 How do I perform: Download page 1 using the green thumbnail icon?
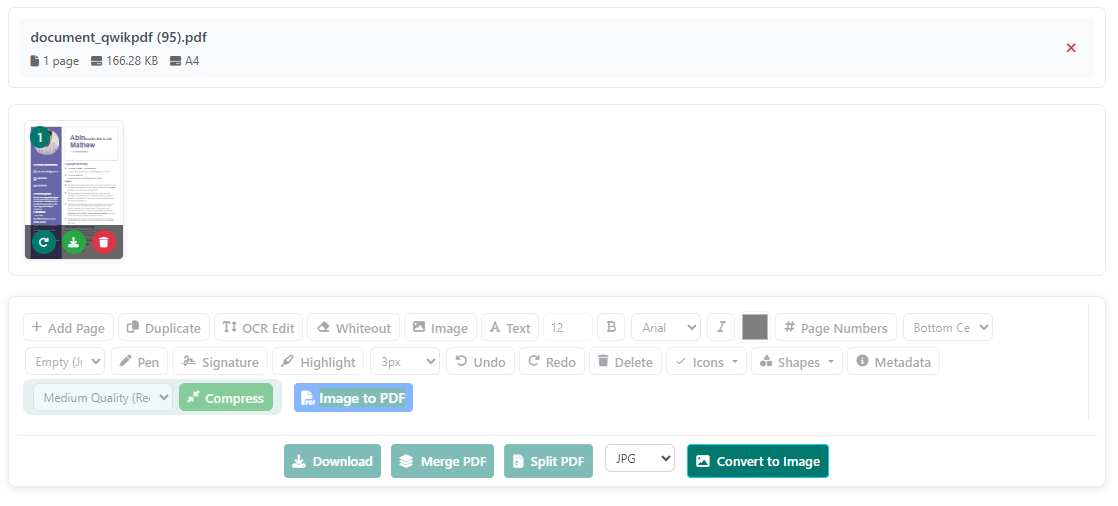[x=73, y=242]
